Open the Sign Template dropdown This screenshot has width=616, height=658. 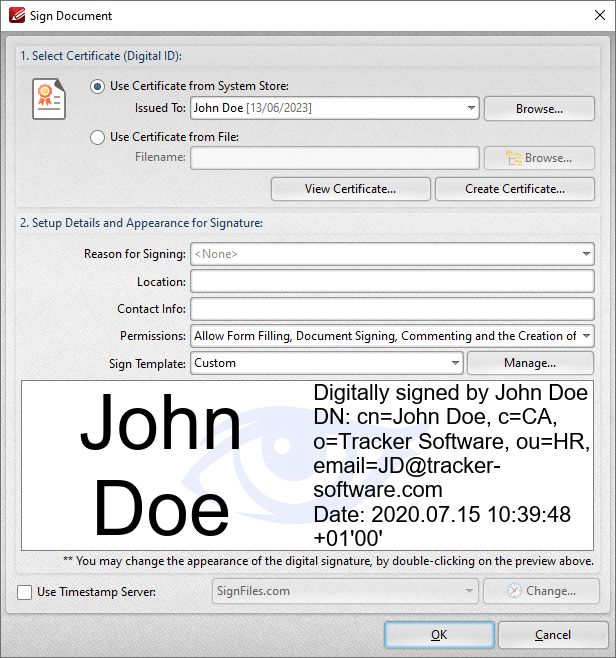pyautogui.click(x=455, y=363)
